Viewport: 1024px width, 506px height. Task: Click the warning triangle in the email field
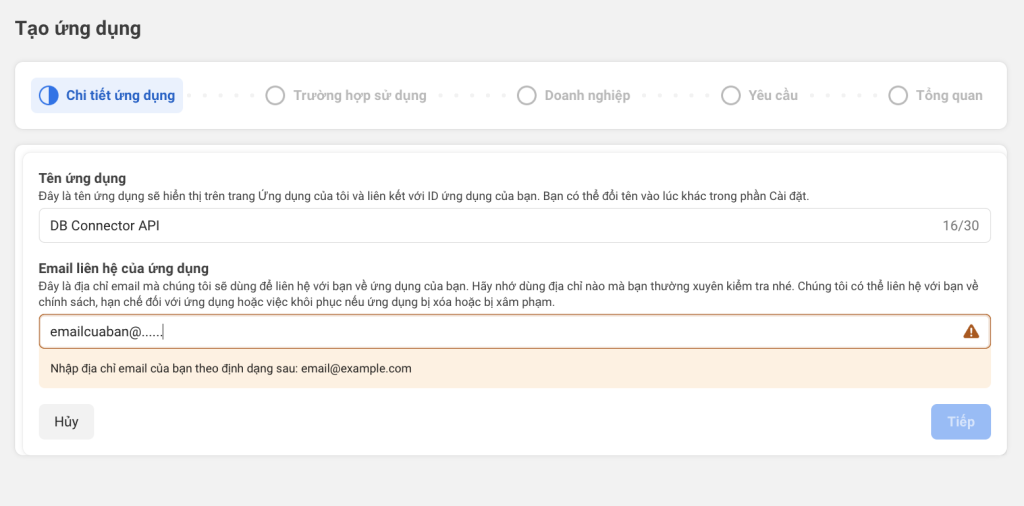(x=970, y=332)
